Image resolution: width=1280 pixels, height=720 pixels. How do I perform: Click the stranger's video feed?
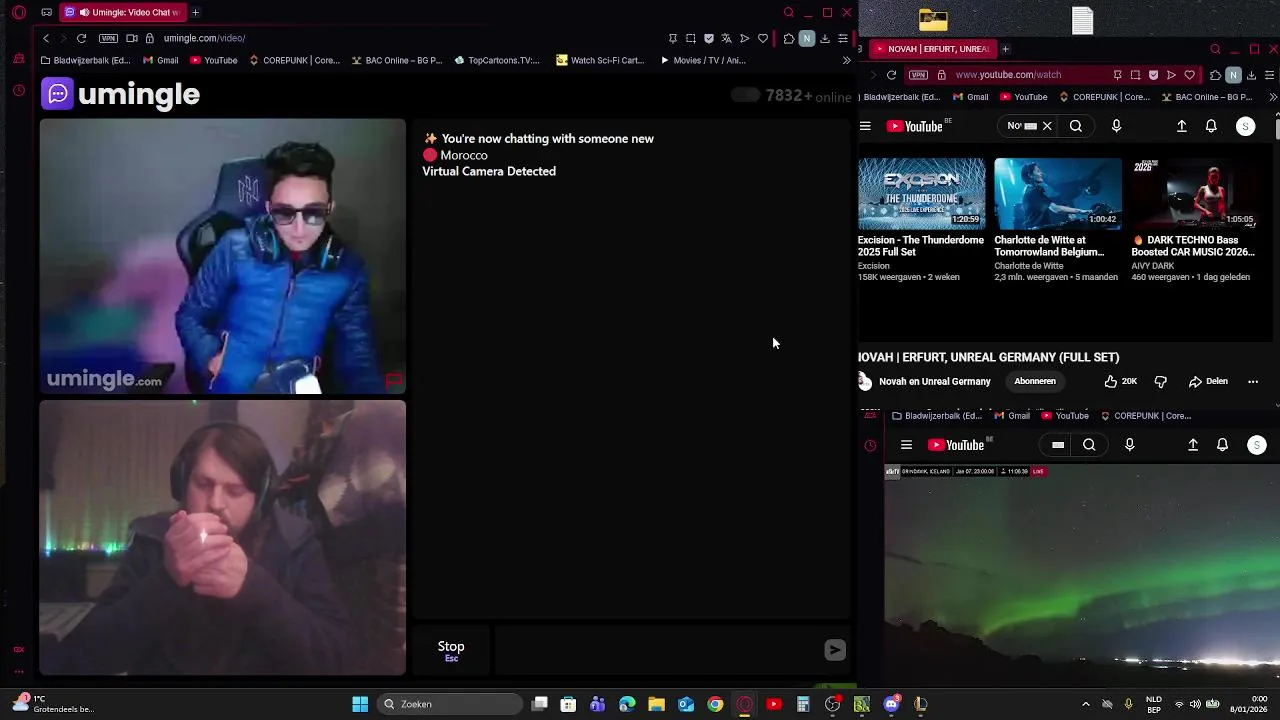tap(223, 257)
